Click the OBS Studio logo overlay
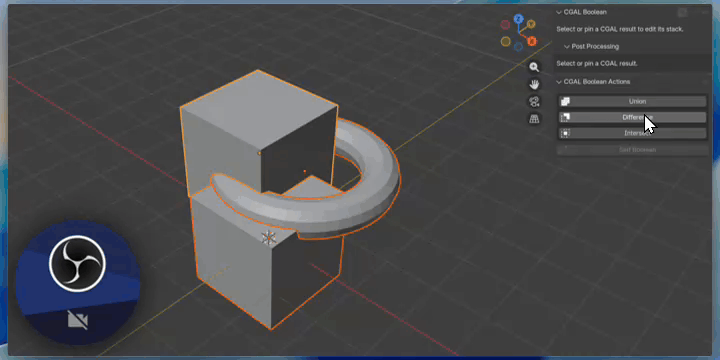 pyautogui.click(x=78, y=264)
